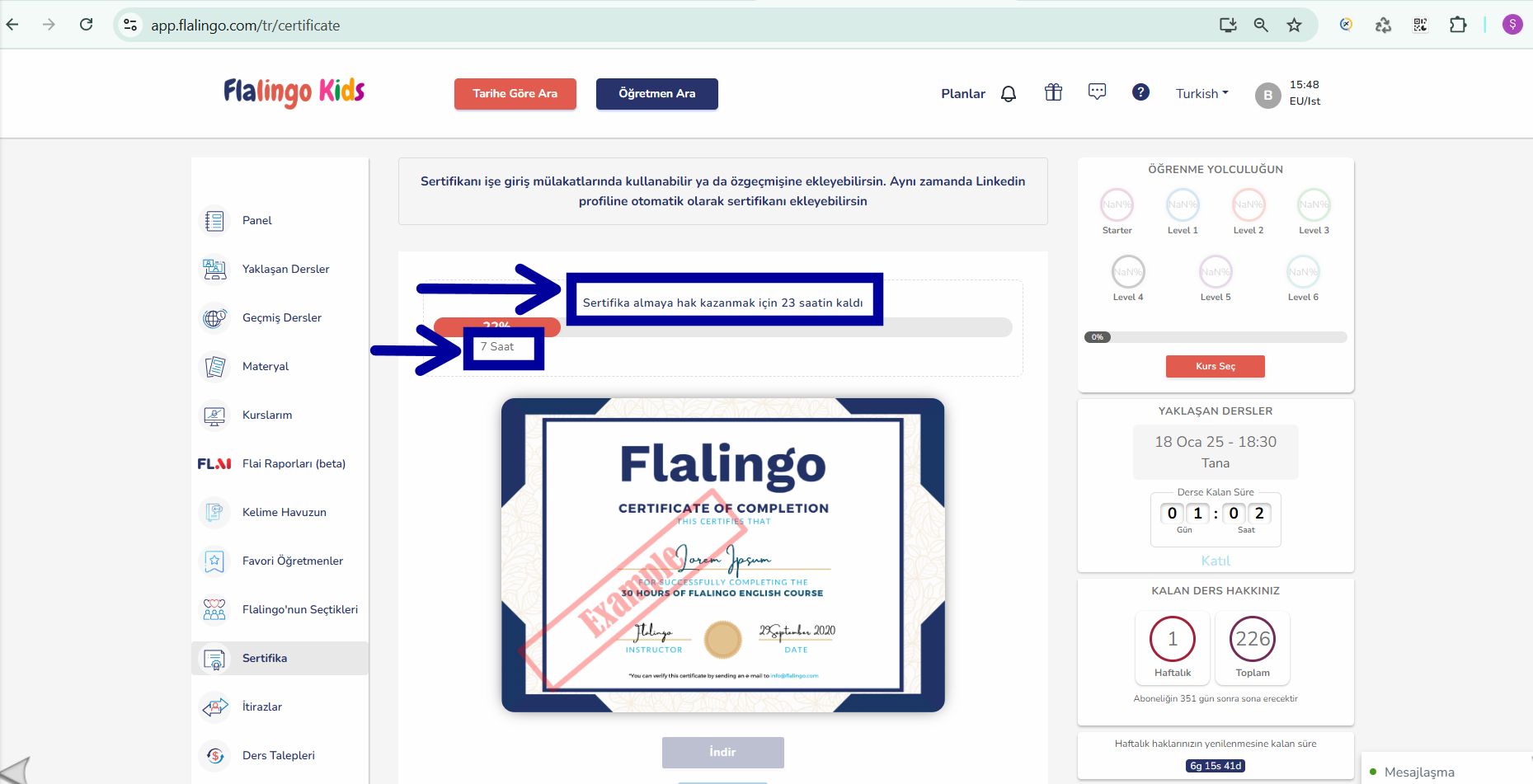Viewport: 1533px width, 784px height.
Task: Click the Favori Öğretmenler star icon
Action: 214,561
